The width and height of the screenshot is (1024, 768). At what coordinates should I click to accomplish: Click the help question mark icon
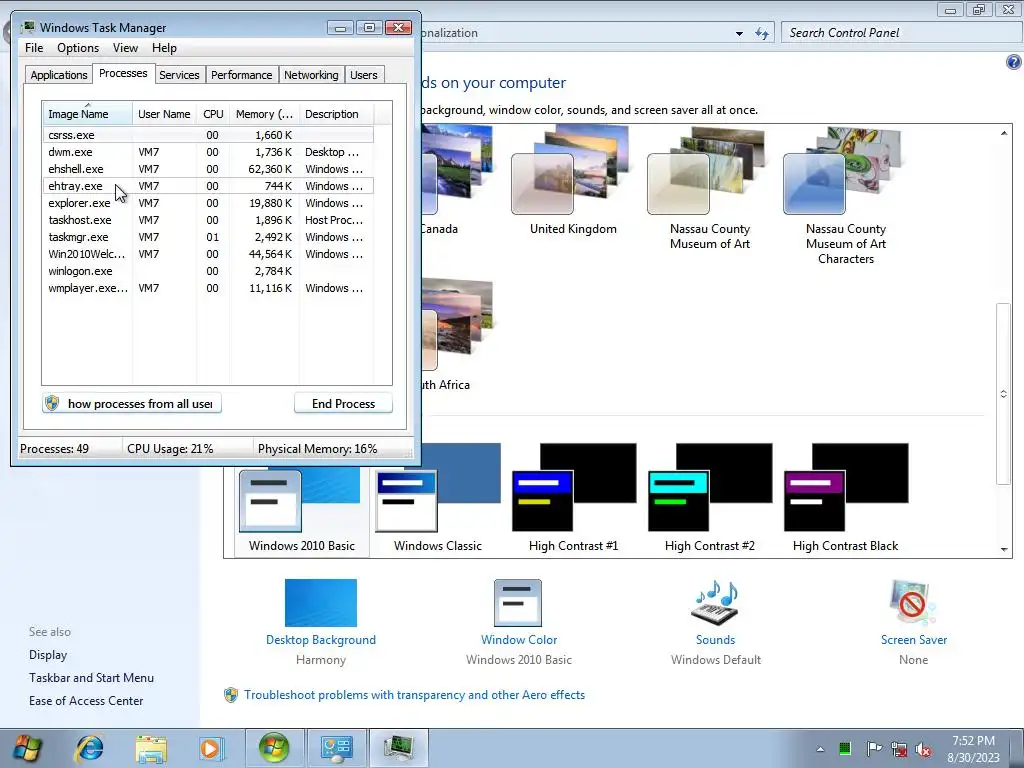1014,62
